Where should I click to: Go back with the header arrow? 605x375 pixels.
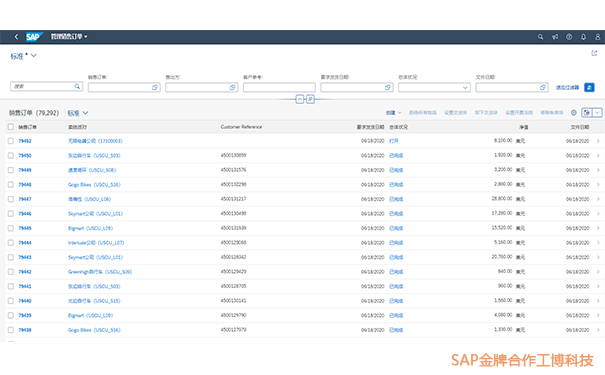(x=16, y=37)
